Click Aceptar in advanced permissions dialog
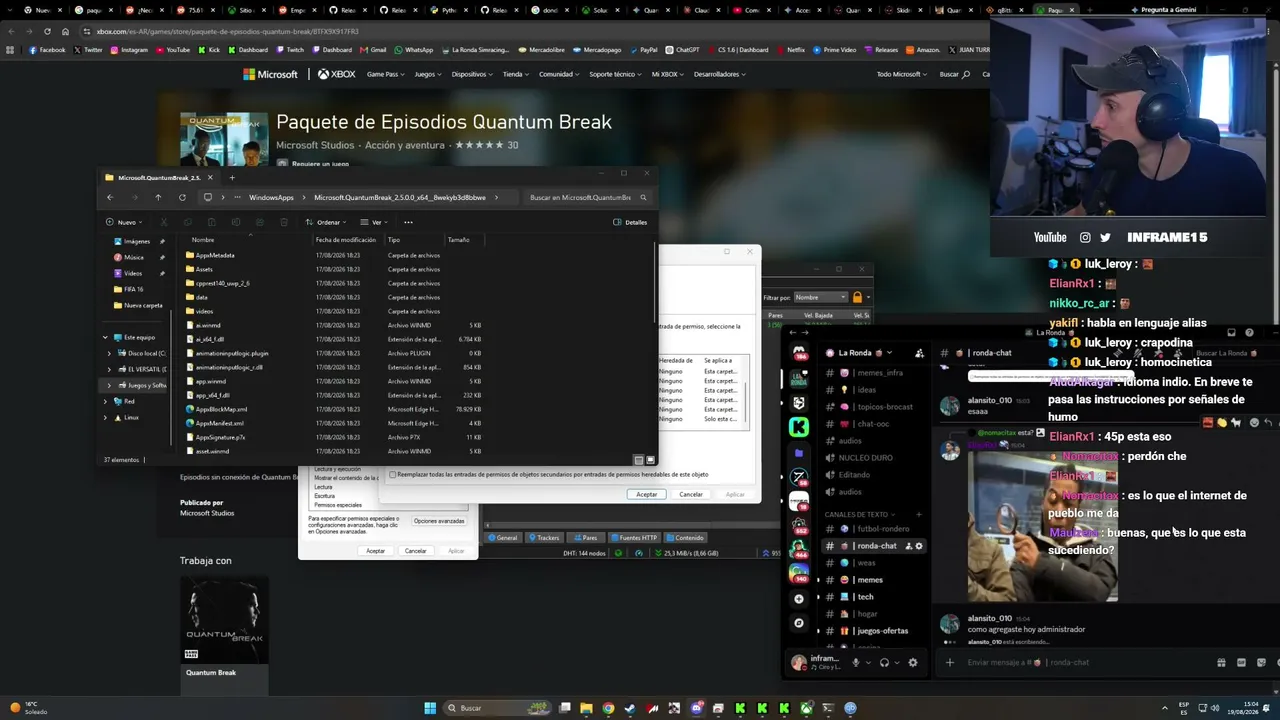Viewport: 1280px width, 720px height. [647, 494]
